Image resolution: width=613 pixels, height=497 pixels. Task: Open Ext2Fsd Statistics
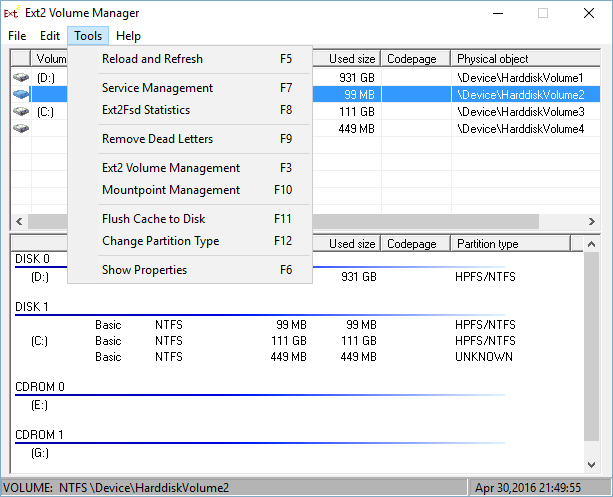point(190,110)
